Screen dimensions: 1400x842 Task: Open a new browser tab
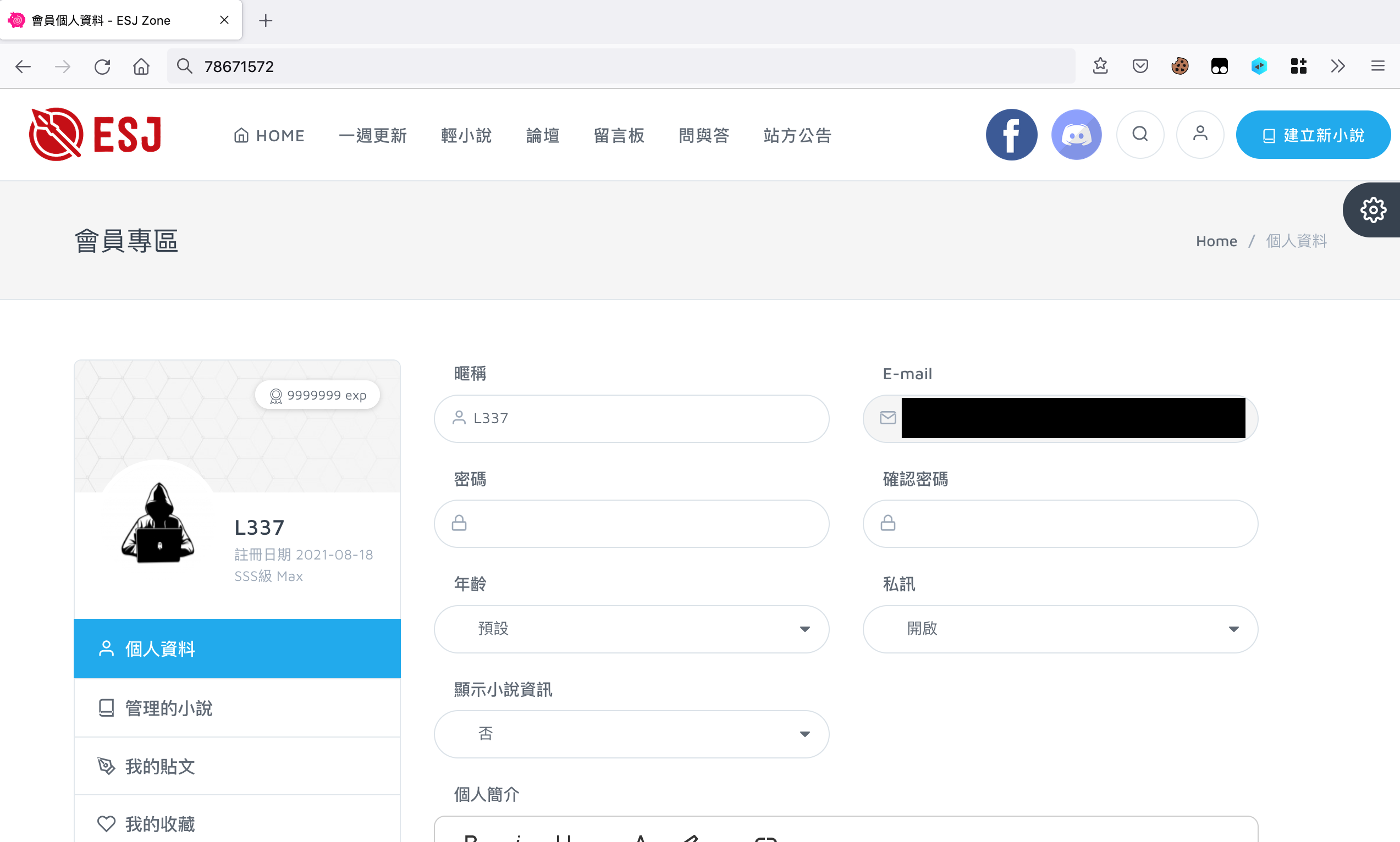(x=265, y=20)
